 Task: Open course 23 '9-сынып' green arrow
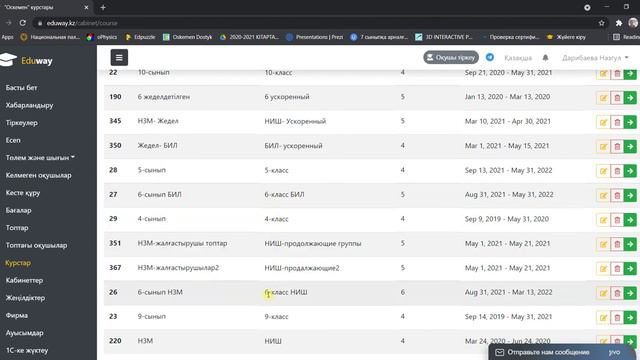(x=630, y=318)
